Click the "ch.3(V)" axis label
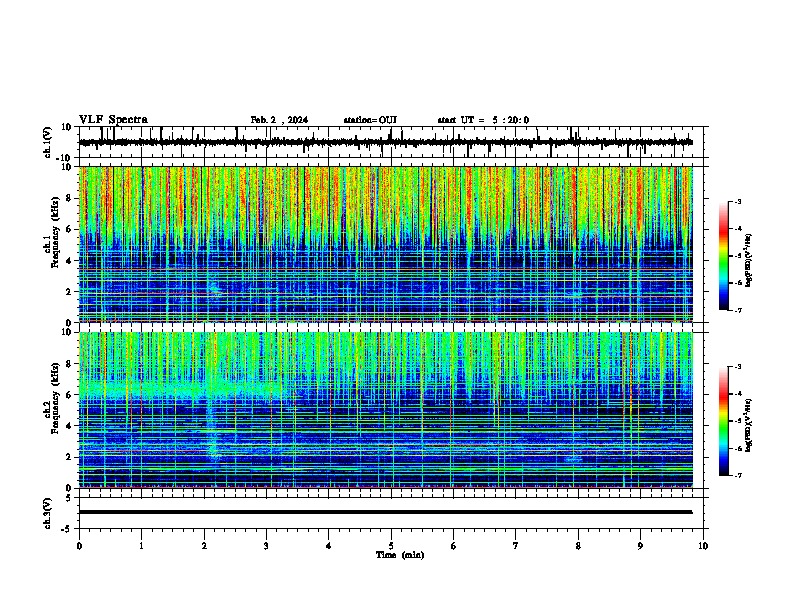The image size is (792, 612). pos(48,513)
